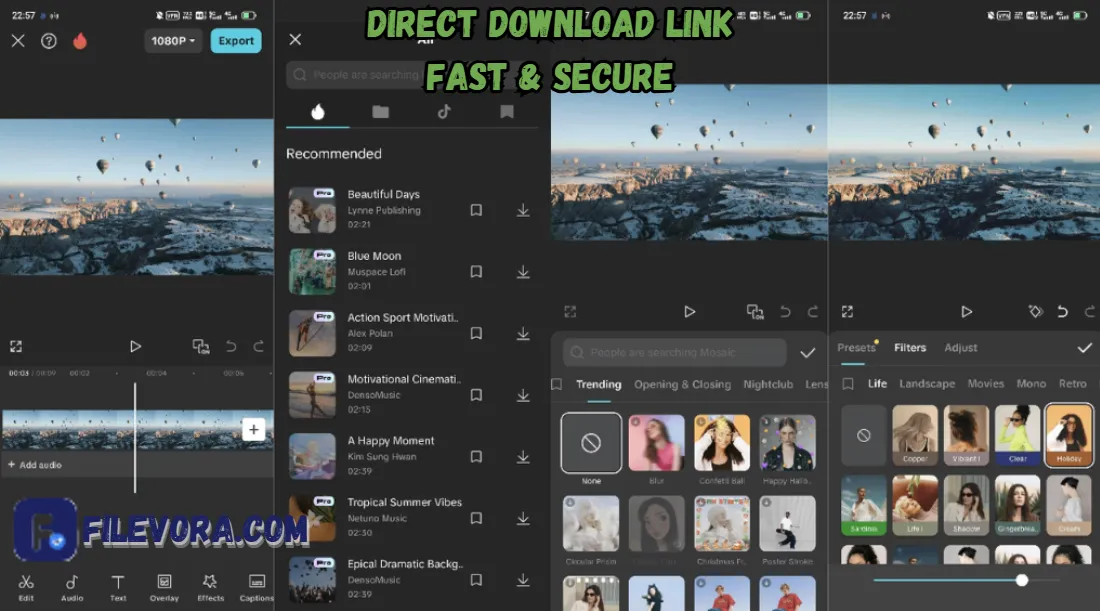
Task: Favorite the A Happy Moment song
Action: click(x=476, y=456)
